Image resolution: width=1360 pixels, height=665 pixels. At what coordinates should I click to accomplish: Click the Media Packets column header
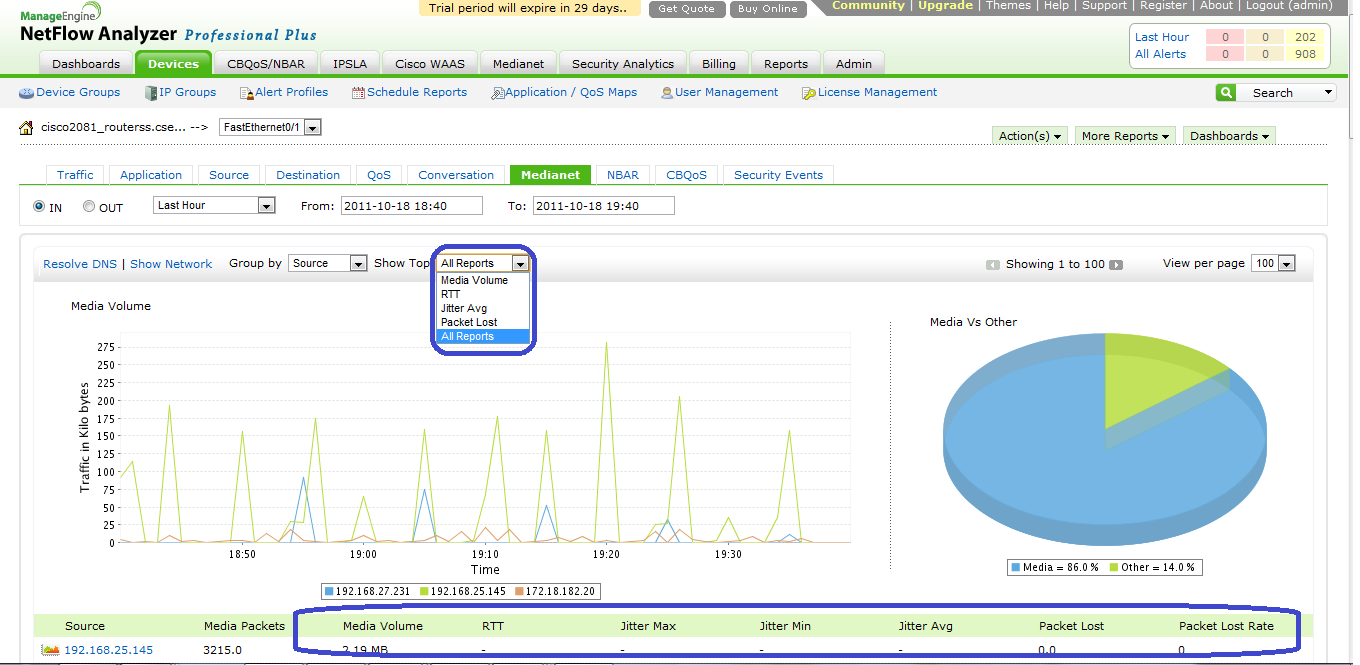[x=244, y=626]
